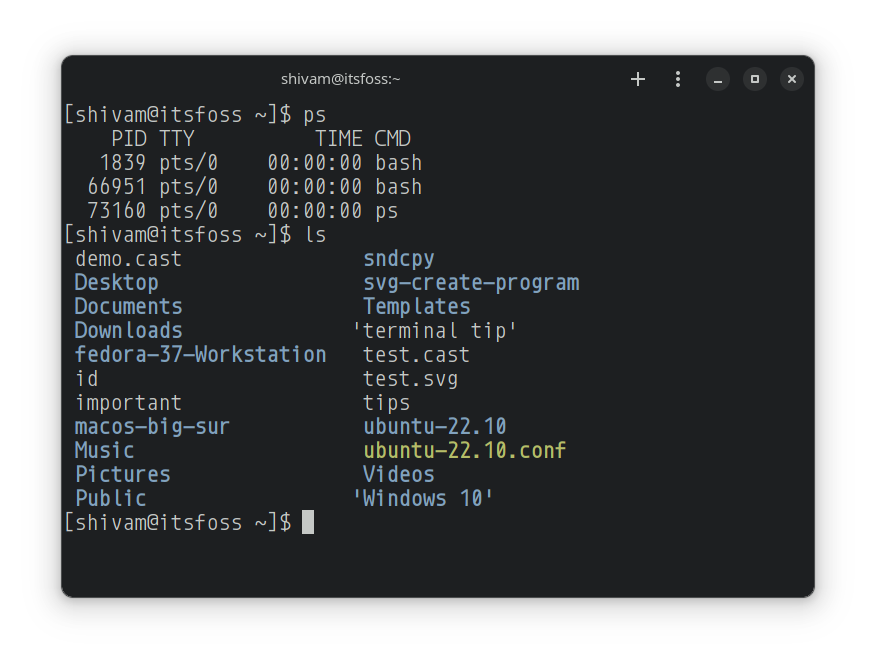Image resolution: width=876 pixels, height=665 pixels.
Task: Open the hamburger menu with three vertical dots
Action: (677, 78)
